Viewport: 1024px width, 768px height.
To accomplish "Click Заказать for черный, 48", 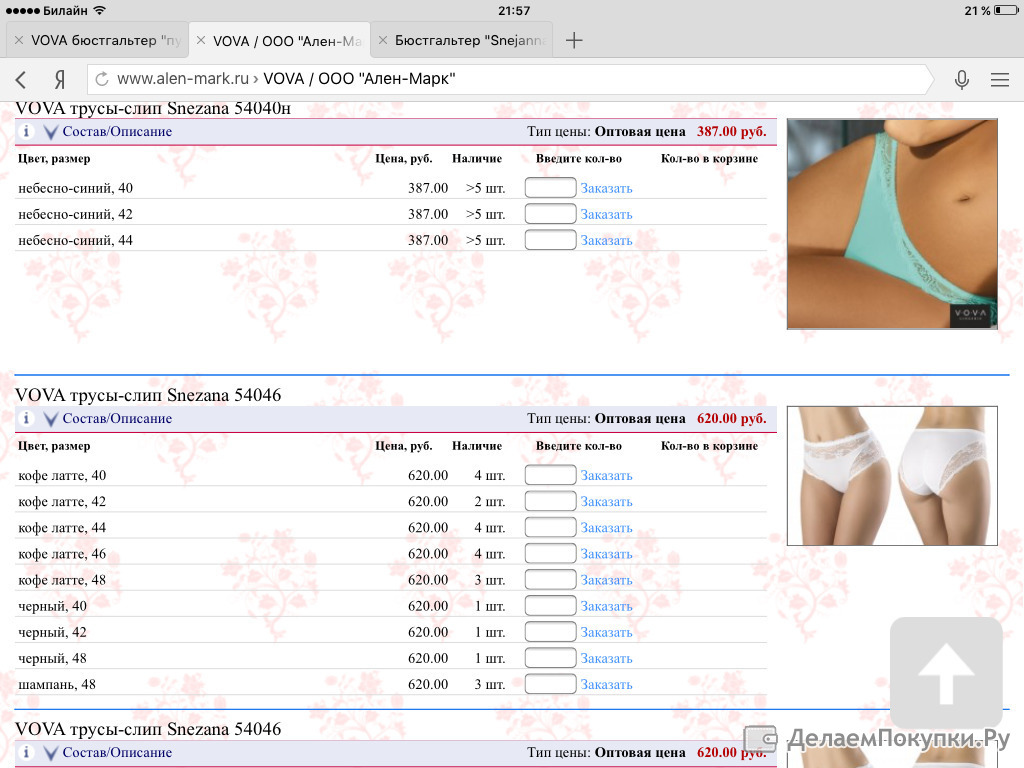I will point(607,658).
